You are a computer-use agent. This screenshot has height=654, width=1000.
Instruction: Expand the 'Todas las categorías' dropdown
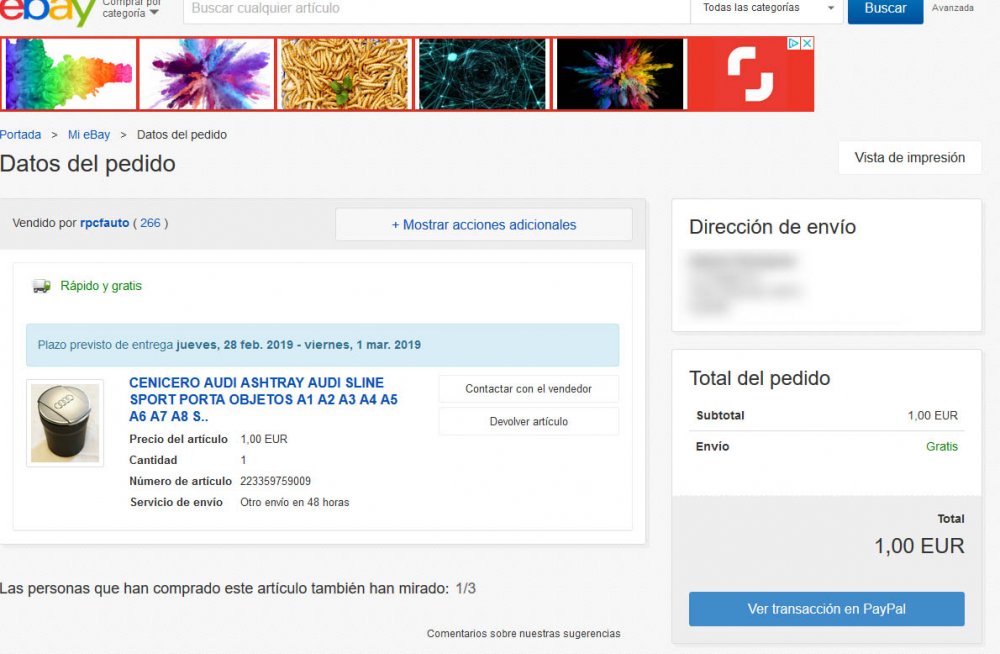coord(767,8)
